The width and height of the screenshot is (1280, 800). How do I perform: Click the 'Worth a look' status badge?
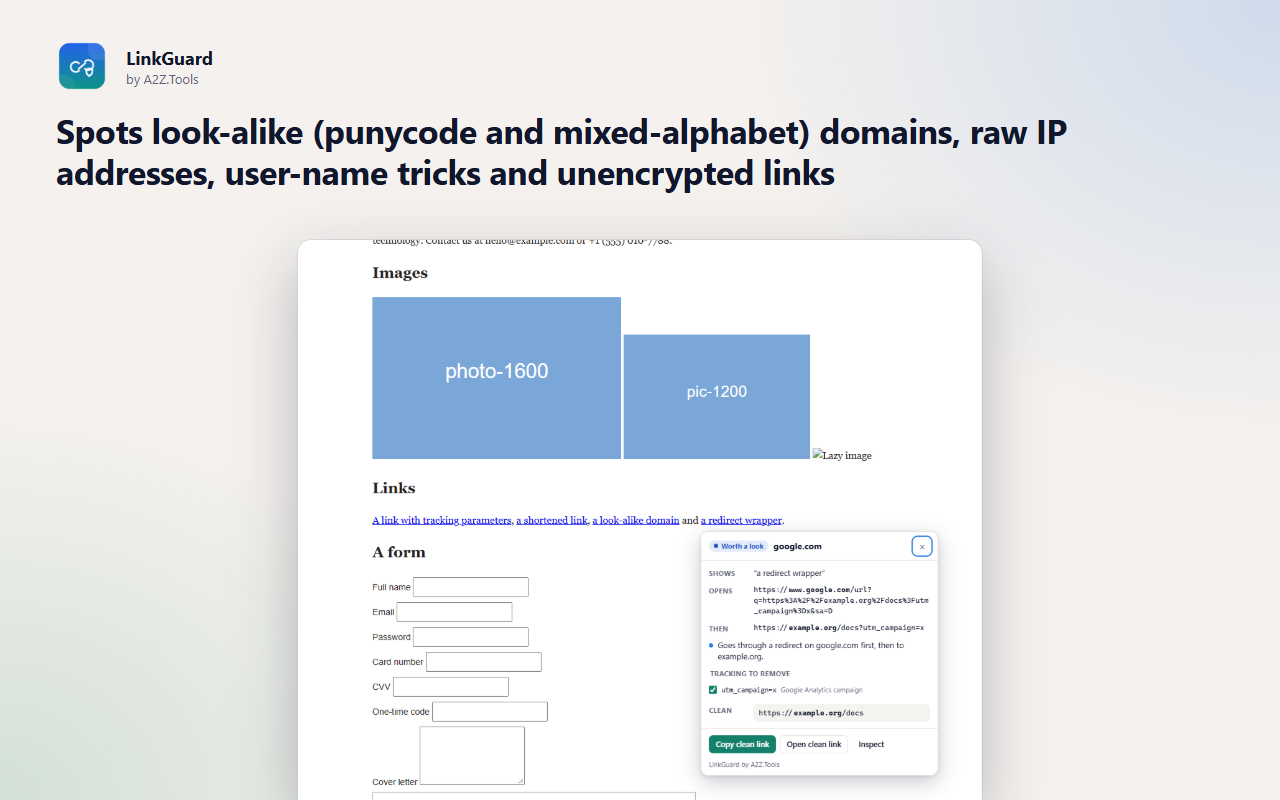point(739,546)
